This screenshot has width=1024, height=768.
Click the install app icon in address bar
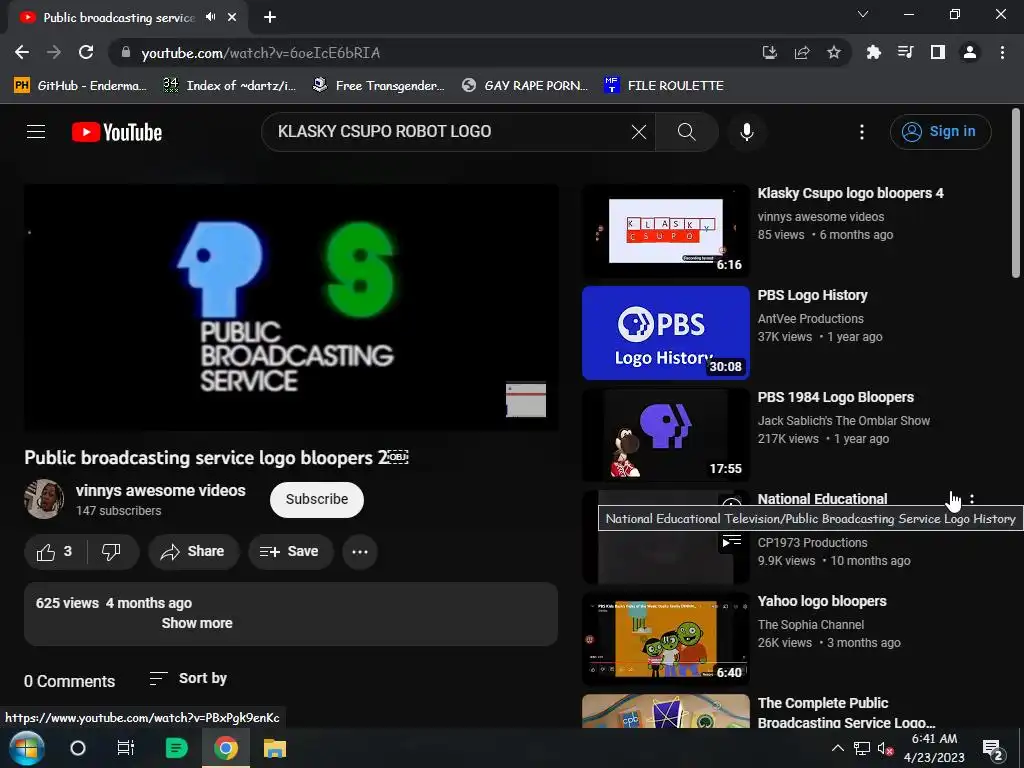770,52
